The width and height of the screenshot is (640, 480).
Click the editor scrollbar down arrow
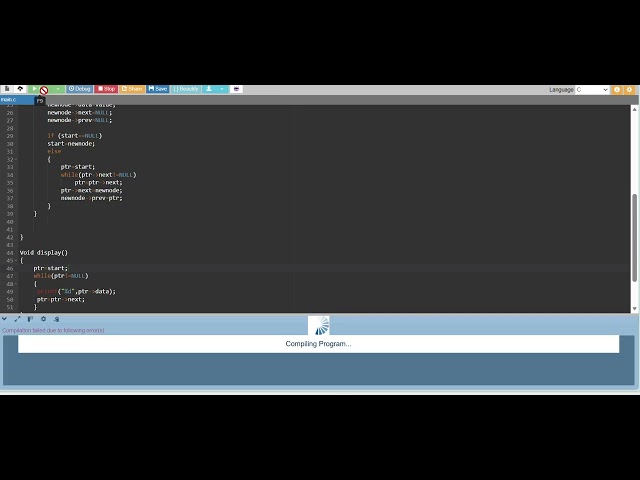click(x=635, y=309)
